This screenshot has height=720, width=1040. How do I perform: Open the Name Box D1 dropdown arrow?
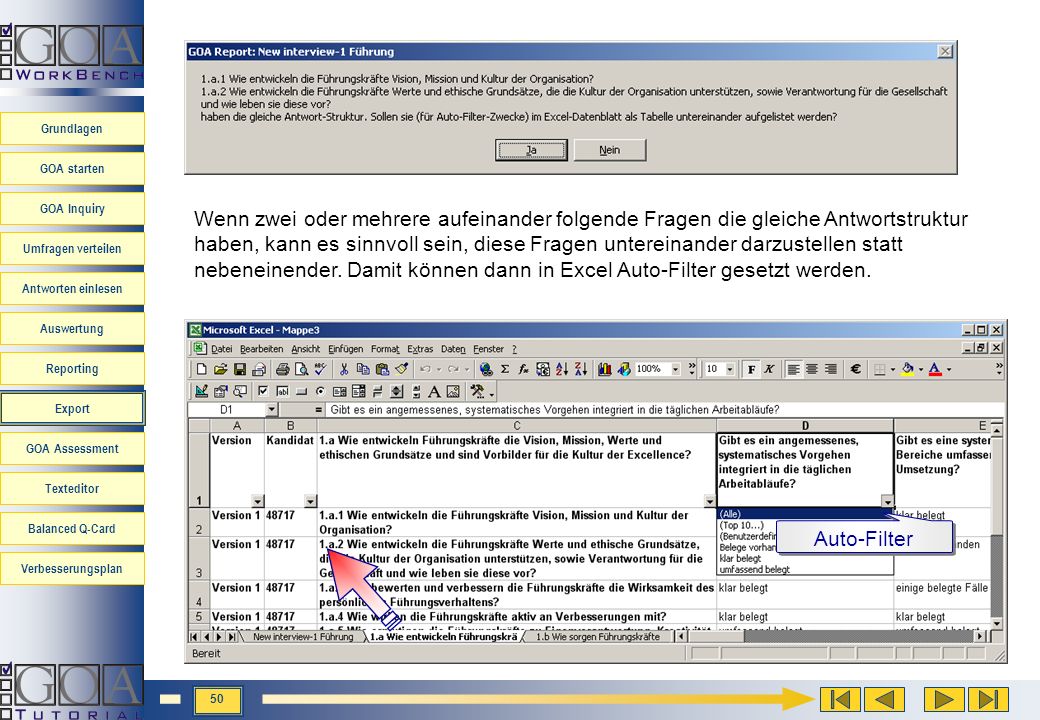(x=271, y=410)
